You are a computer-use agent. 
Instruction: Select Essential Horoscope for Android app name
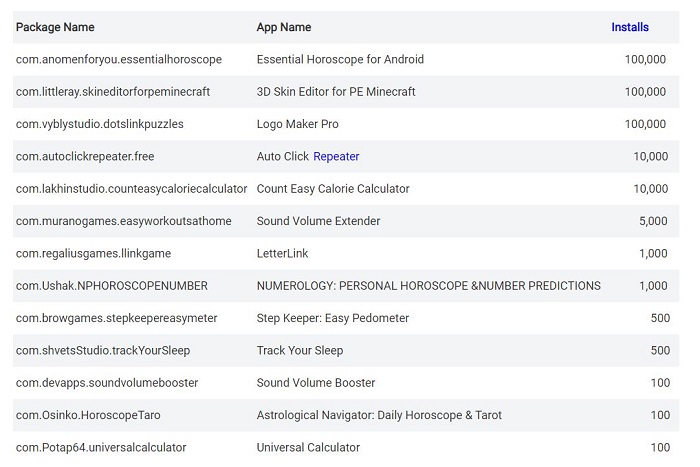[x=340, y=59]
